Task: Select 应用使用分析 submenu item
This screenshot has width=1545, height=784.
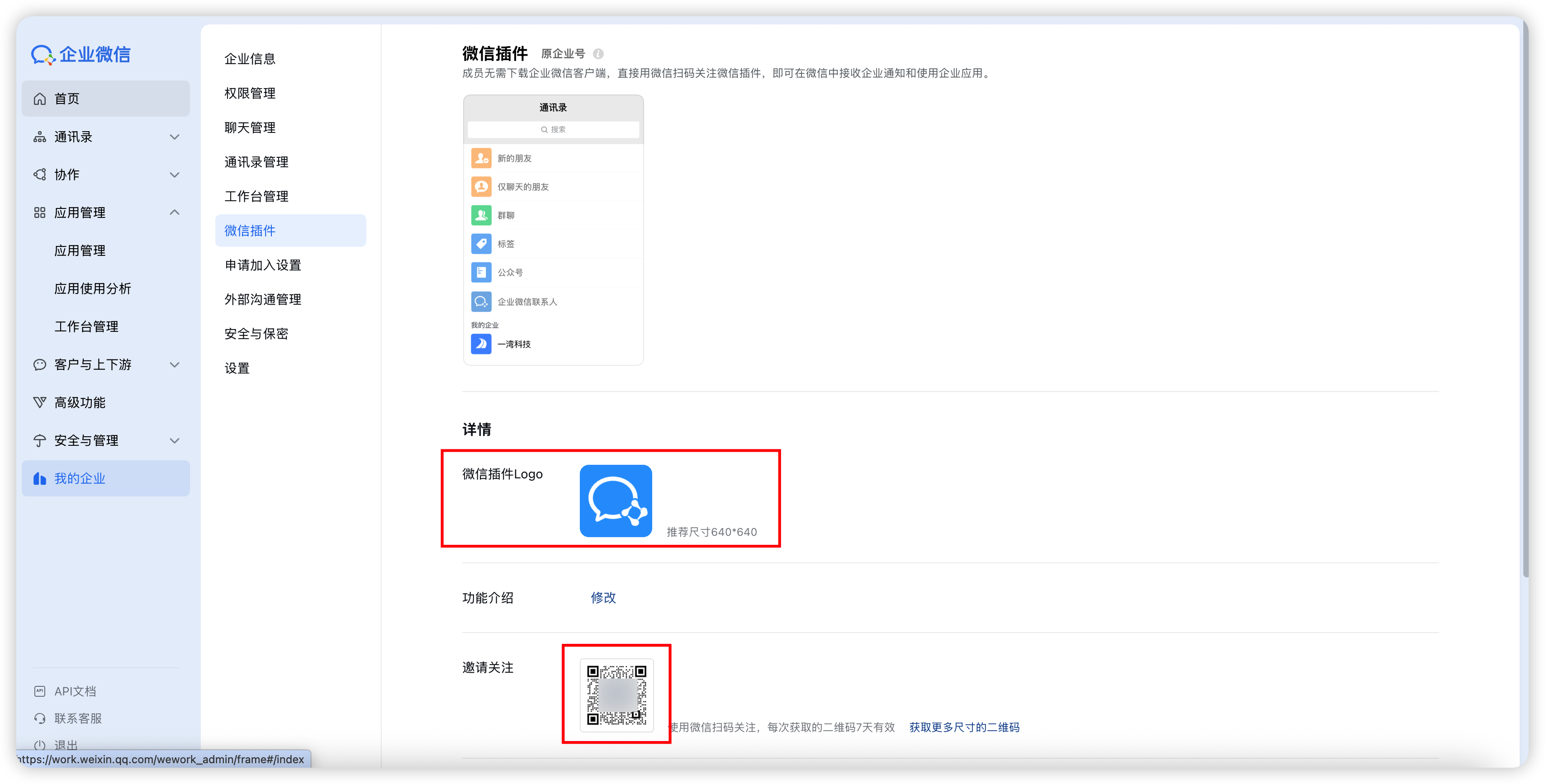Action: coord(92,289)
